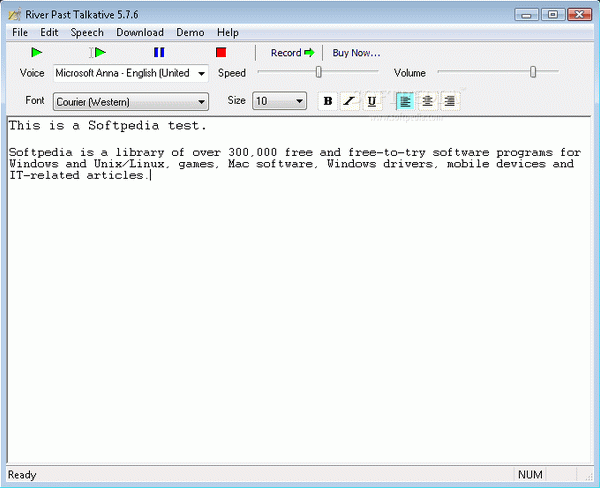Click the Volume slider thumb

coord(533,72)
